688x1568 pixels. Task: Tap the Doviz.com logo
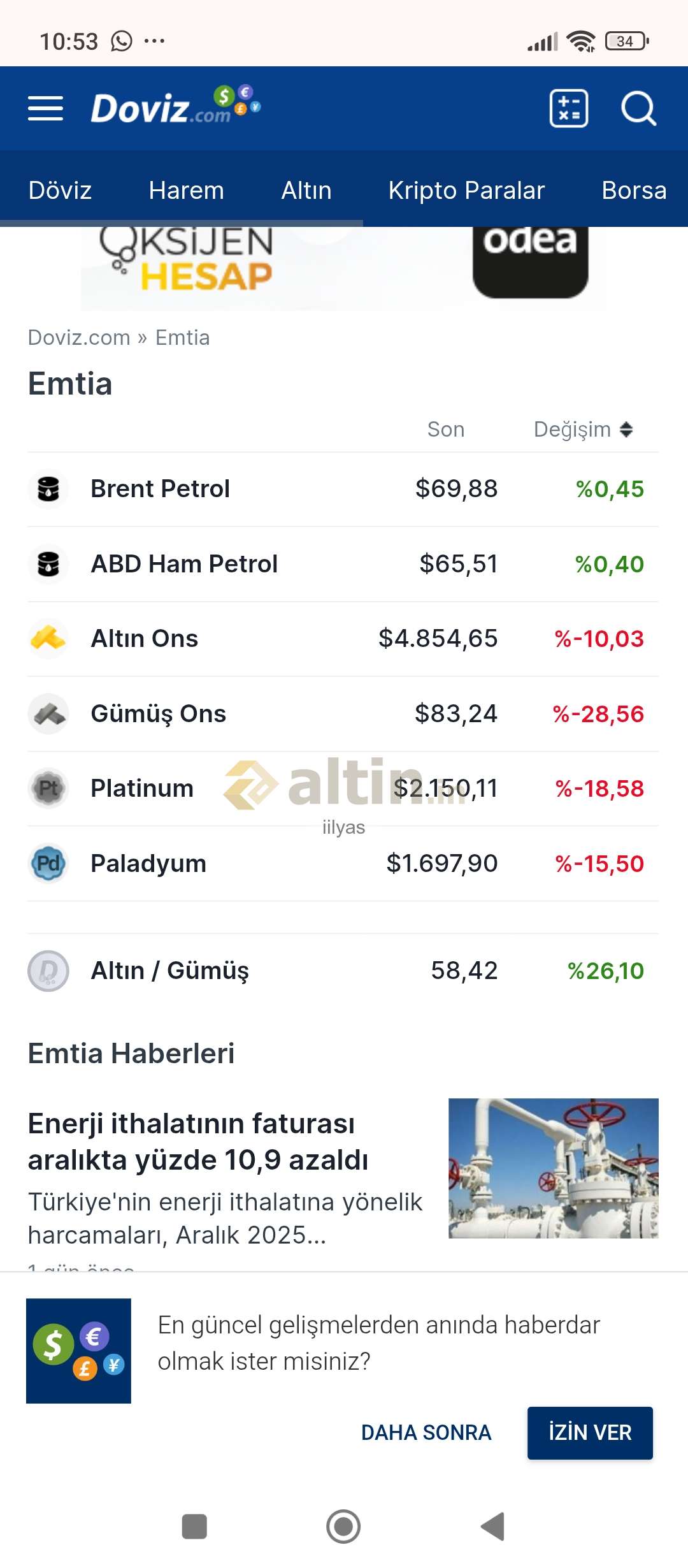[x=175, y=106]
